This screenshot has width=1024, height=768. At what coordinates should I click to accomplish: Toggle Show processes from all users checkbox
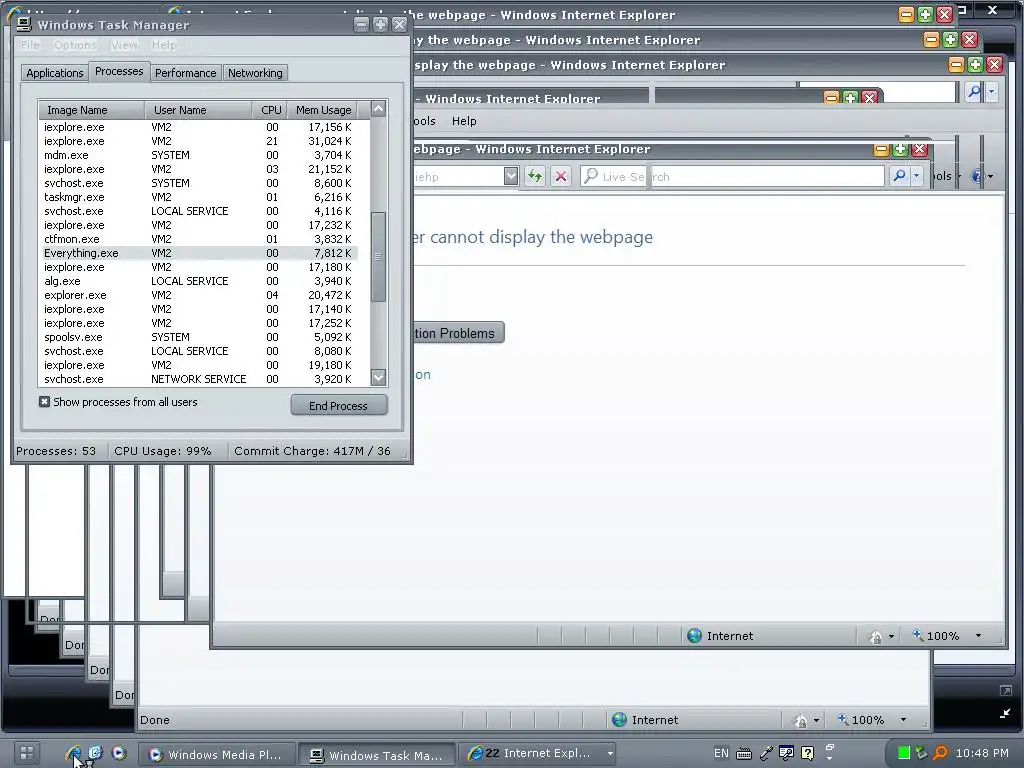point(44,402)
